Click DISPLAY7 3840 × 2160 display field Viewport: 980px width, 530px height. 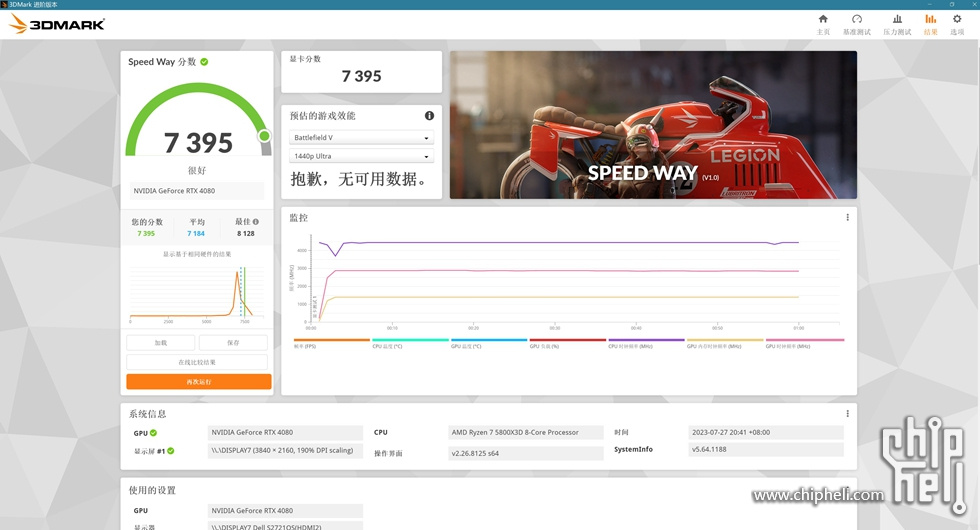tap(285, 451)
